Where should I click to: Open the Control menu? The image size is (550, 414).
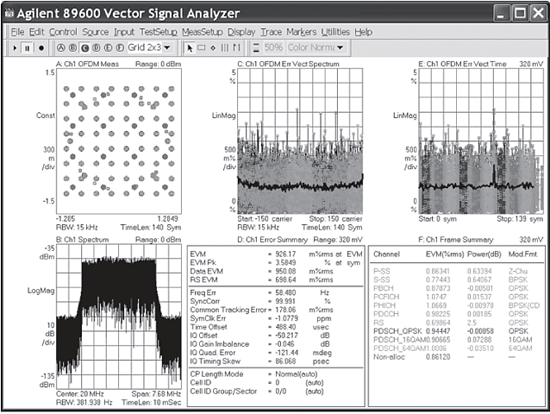(x=63, y=32)
